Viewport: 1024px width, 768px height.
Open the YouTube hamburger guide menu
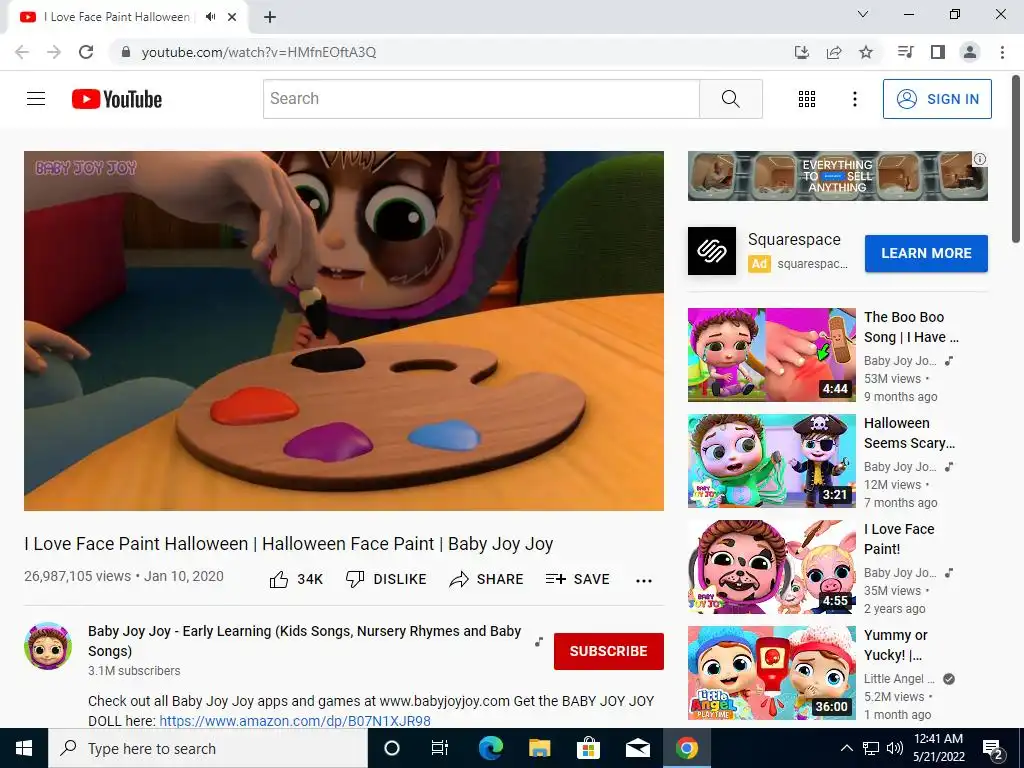point(36,99)
